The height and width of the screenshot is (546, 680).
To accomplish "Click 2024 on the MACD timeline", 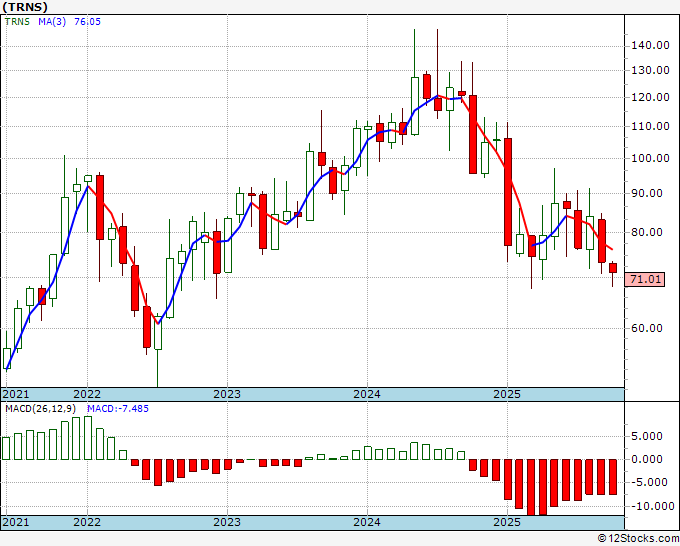I will (367, 522).
